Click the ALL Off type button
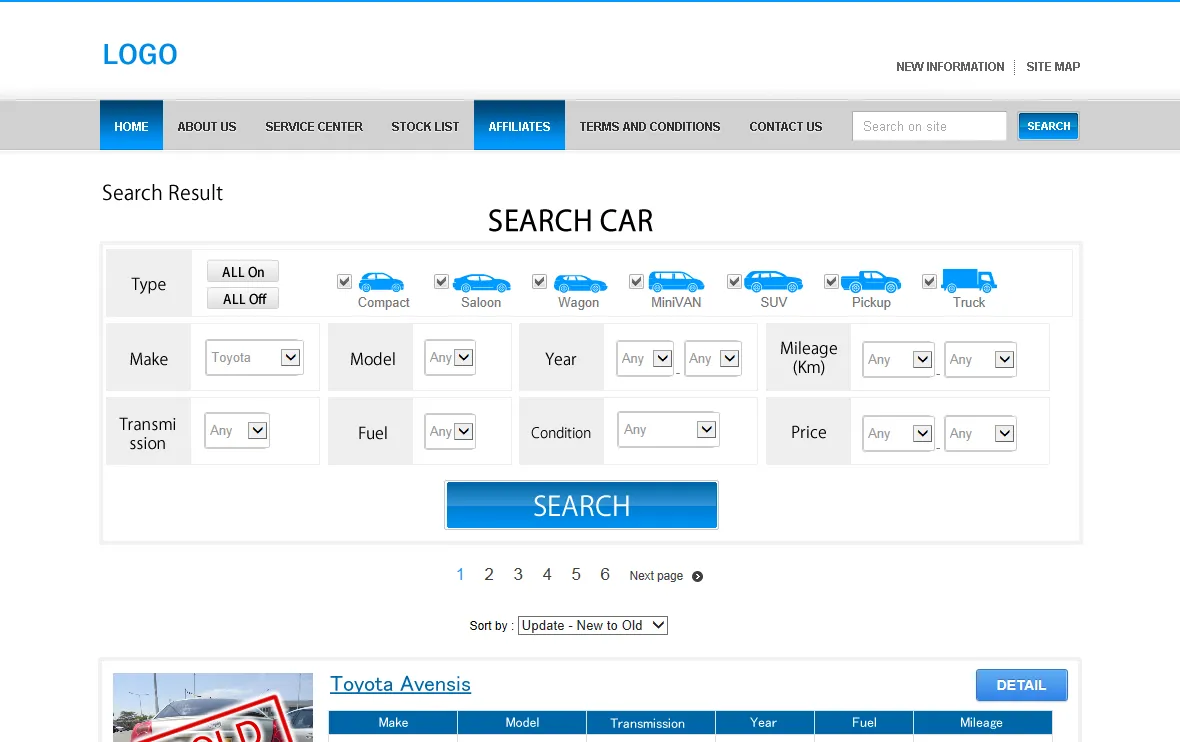1180x742 pixels. coord(243,299)
